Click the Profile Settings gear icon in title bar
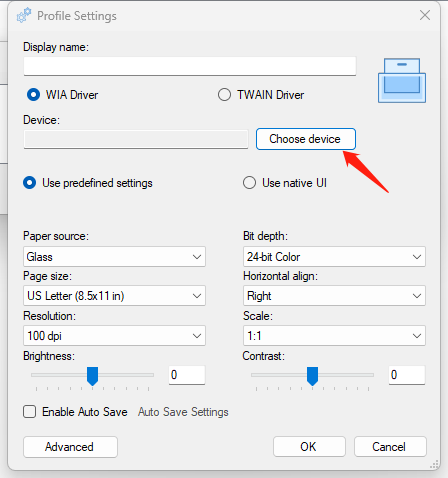Viewport: 448px width, 478px height. click(x=24, y=16)
